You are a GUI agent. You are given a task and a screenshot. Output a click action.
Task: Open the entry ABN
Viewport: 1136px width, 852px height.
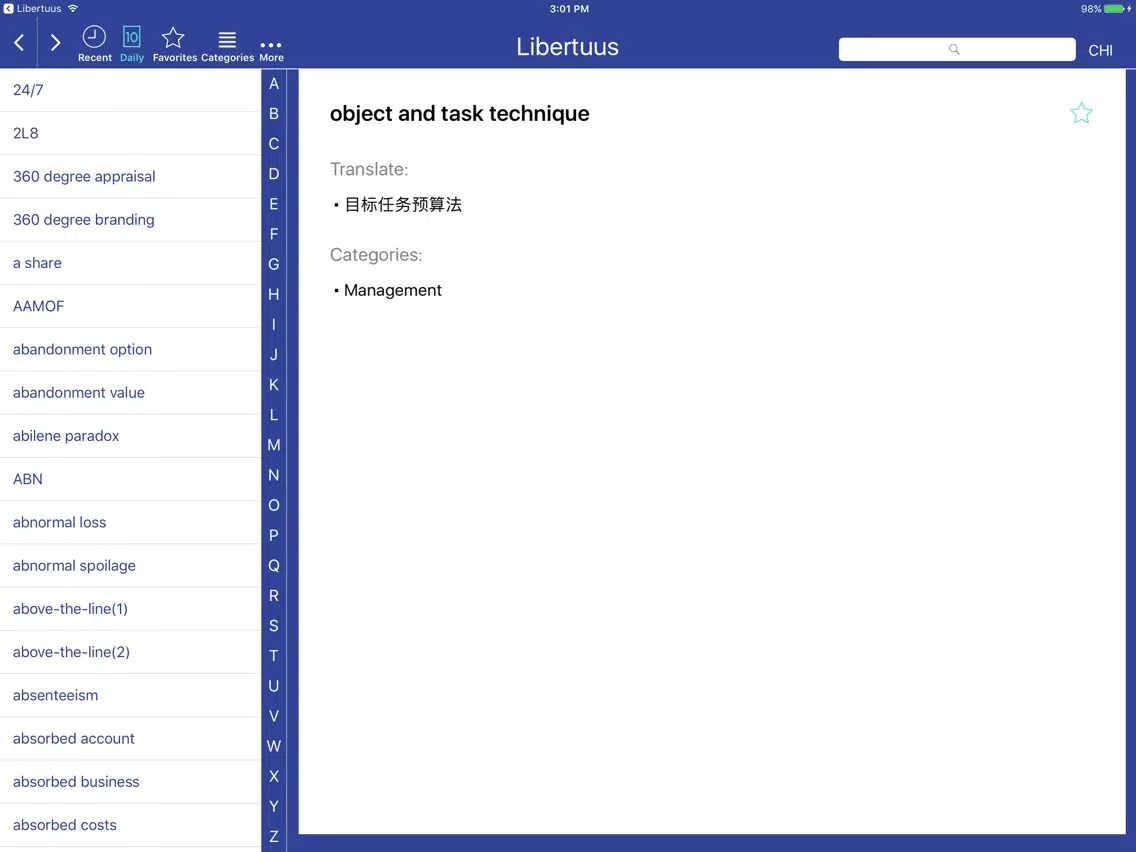130,479
